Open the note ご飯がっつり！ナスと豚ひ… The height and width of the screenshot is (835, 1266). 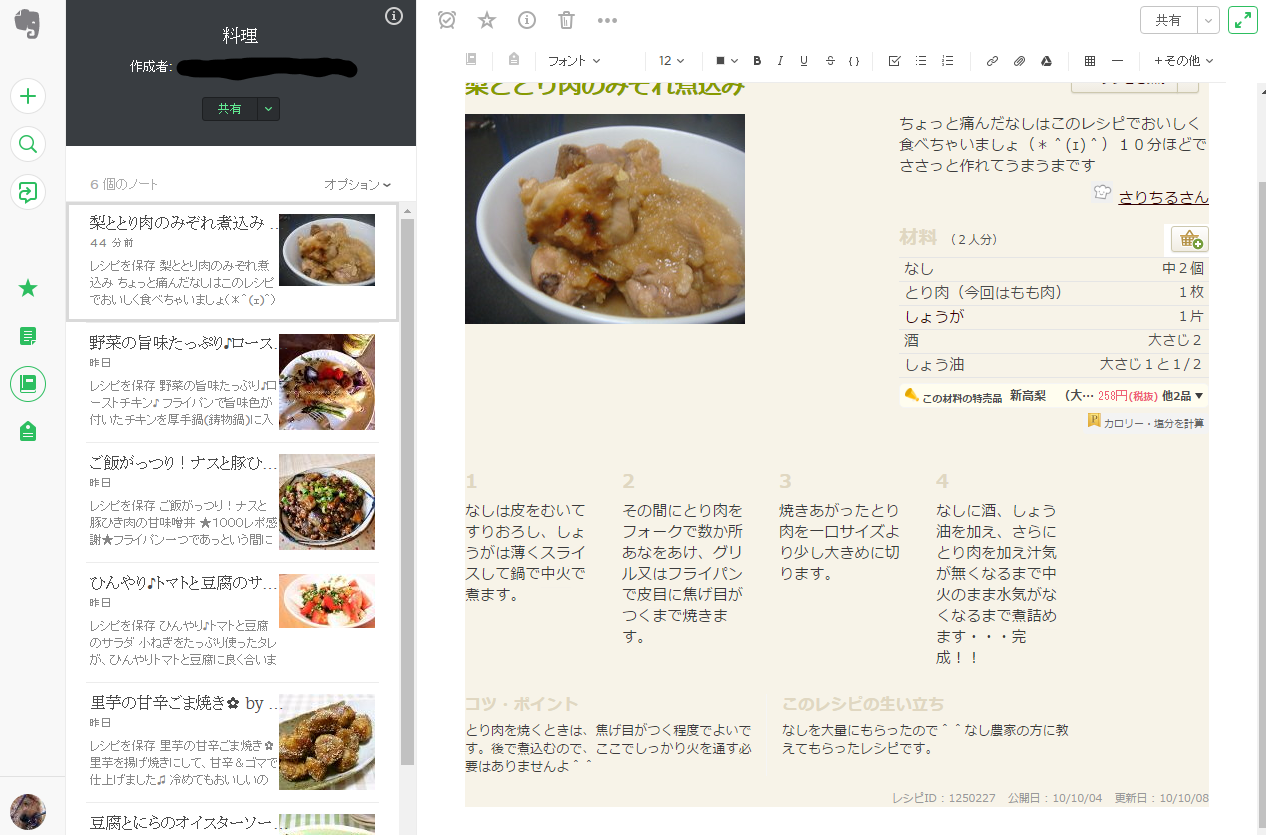[233, 502]
